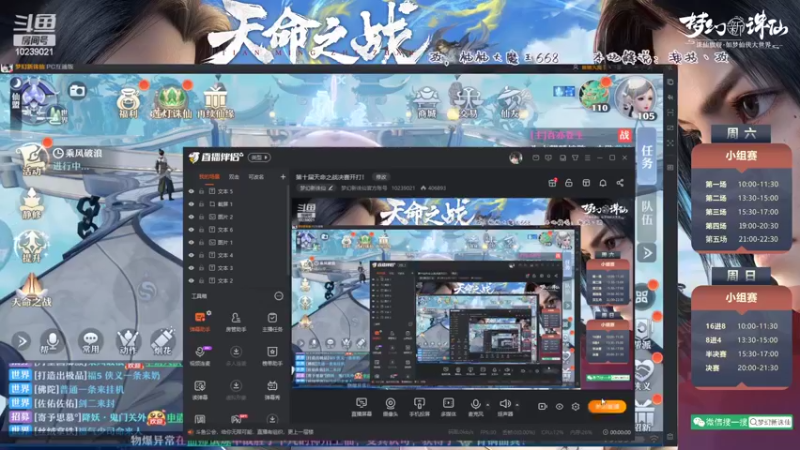This screenshot has height=450, width=800.
Task: Add a 直播屏幕 screen capture source
Action: coord(361,407)
